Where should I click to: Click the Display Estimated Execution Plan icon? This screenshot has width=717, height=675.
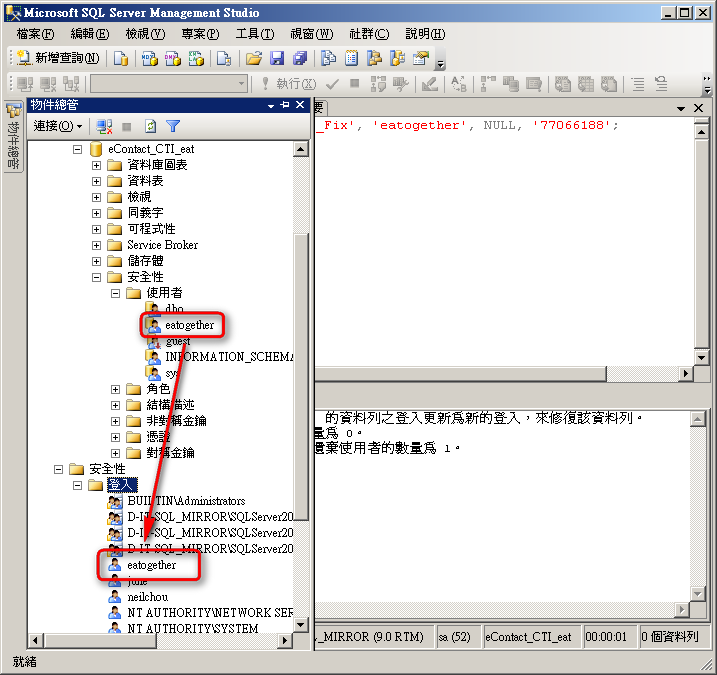click(378, 84)
